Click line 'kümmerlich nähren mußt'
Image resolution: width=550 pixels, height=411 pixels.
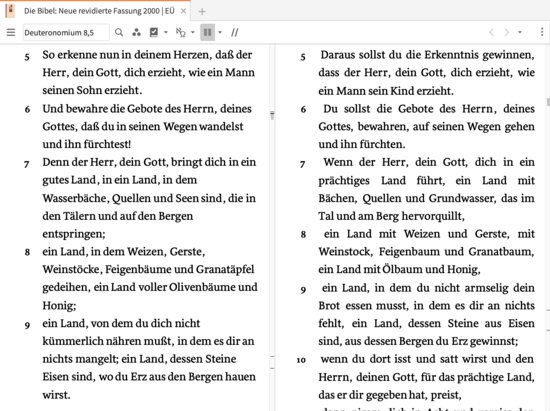[148, 341]
